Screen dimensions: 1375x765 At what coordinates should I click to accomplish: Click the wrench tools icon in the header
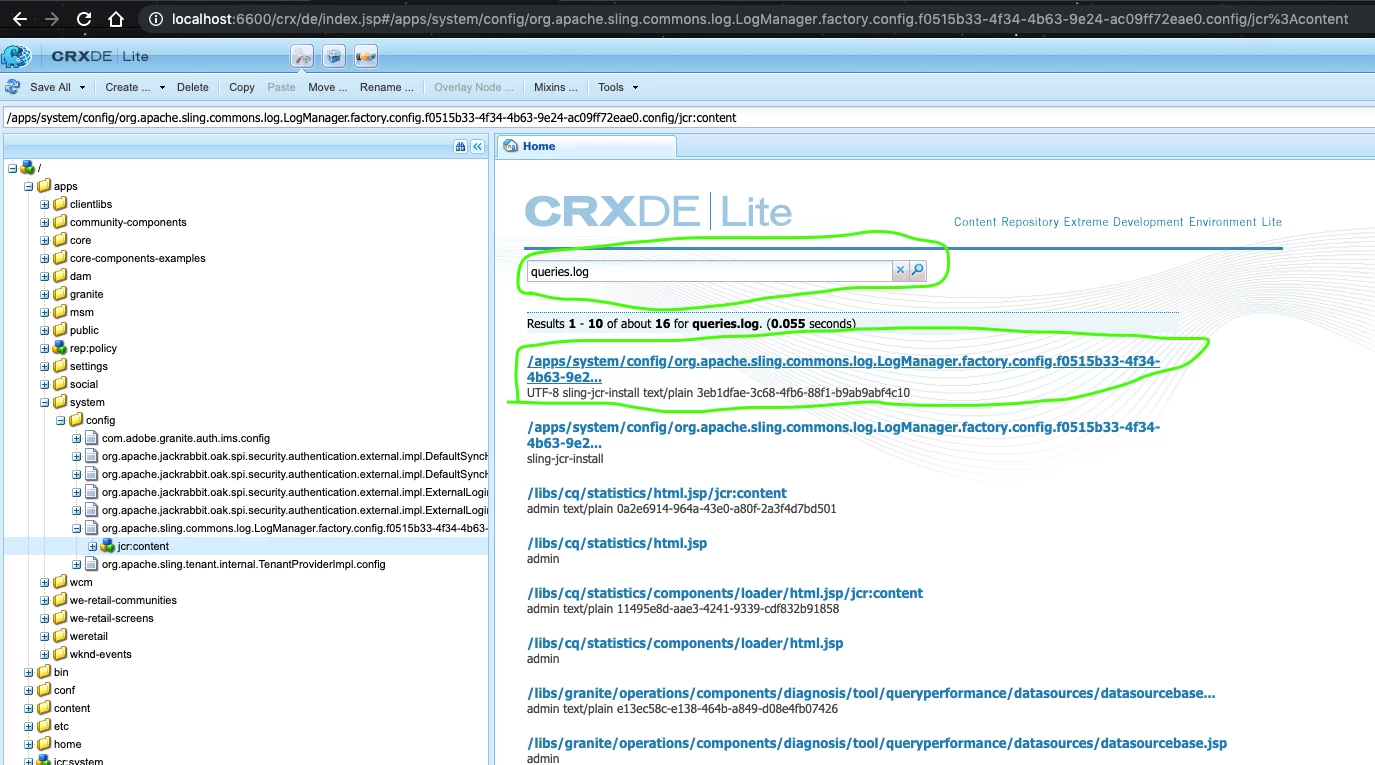pos(302,57)
